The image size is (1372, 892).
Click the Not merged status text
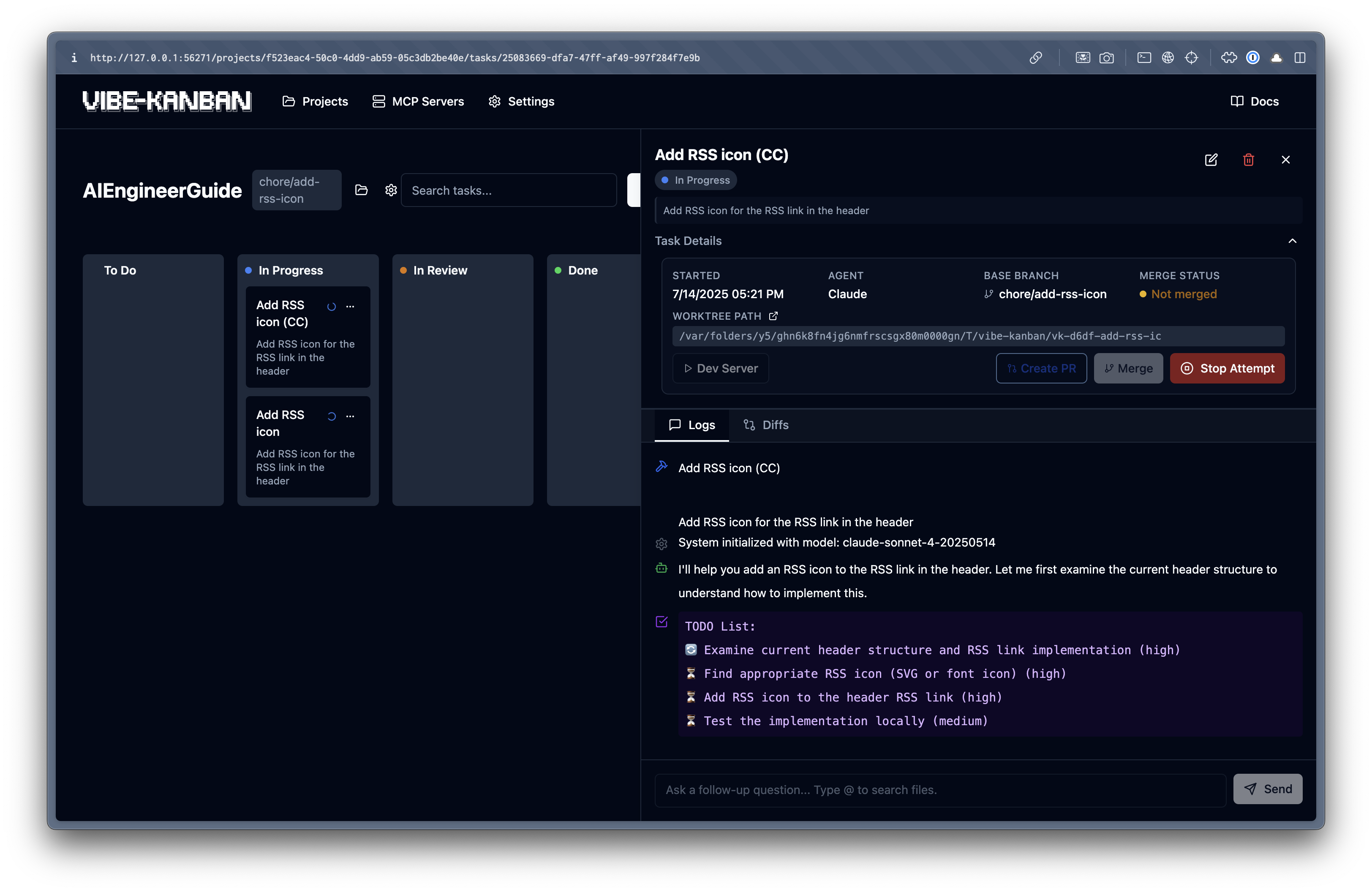click(1184, 294)
